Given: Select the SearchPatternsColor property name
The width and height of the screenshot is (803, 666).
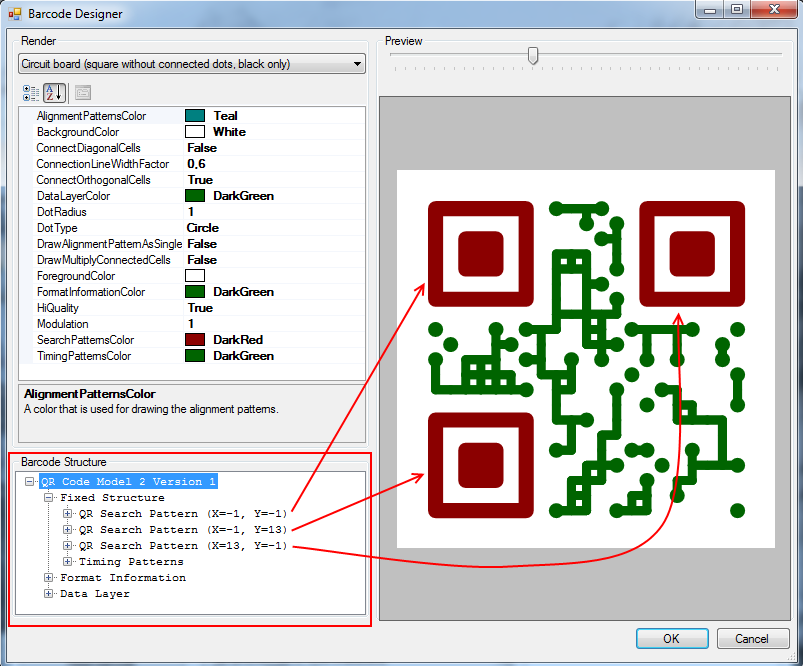Looking at the screenshot, I should (86, 340).
